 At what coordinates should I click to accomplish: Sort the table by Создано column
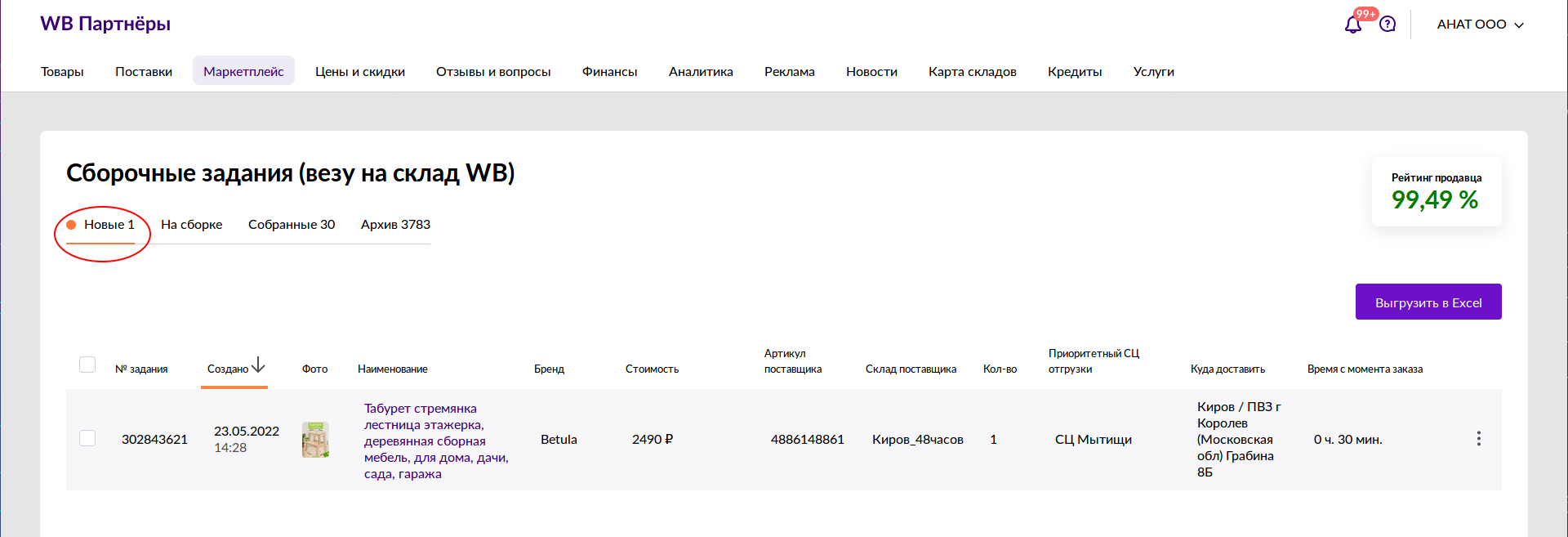coord(228,369)
